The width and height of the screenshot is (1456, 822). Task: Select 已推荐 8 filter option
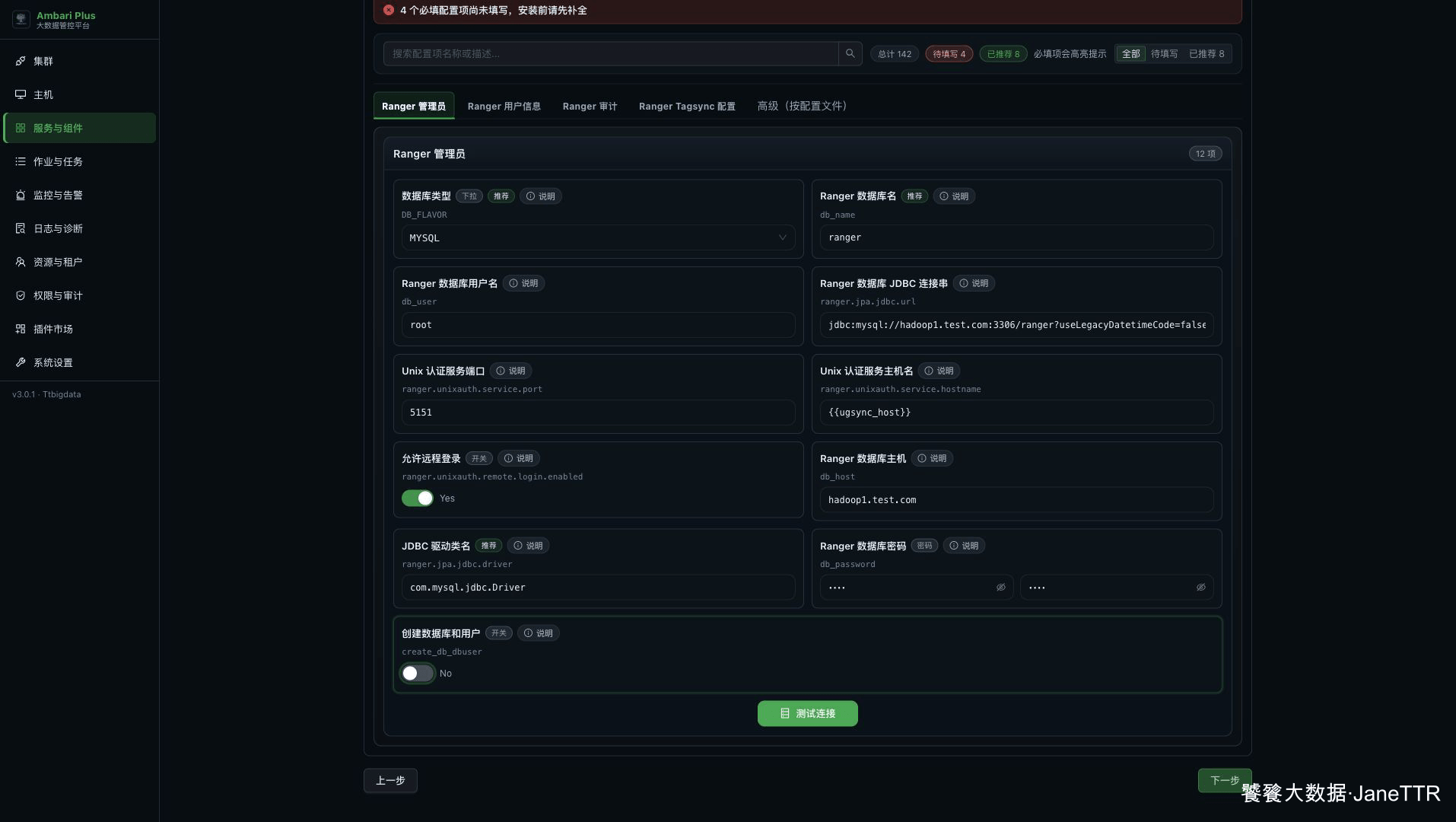[x=1206, y=54]
